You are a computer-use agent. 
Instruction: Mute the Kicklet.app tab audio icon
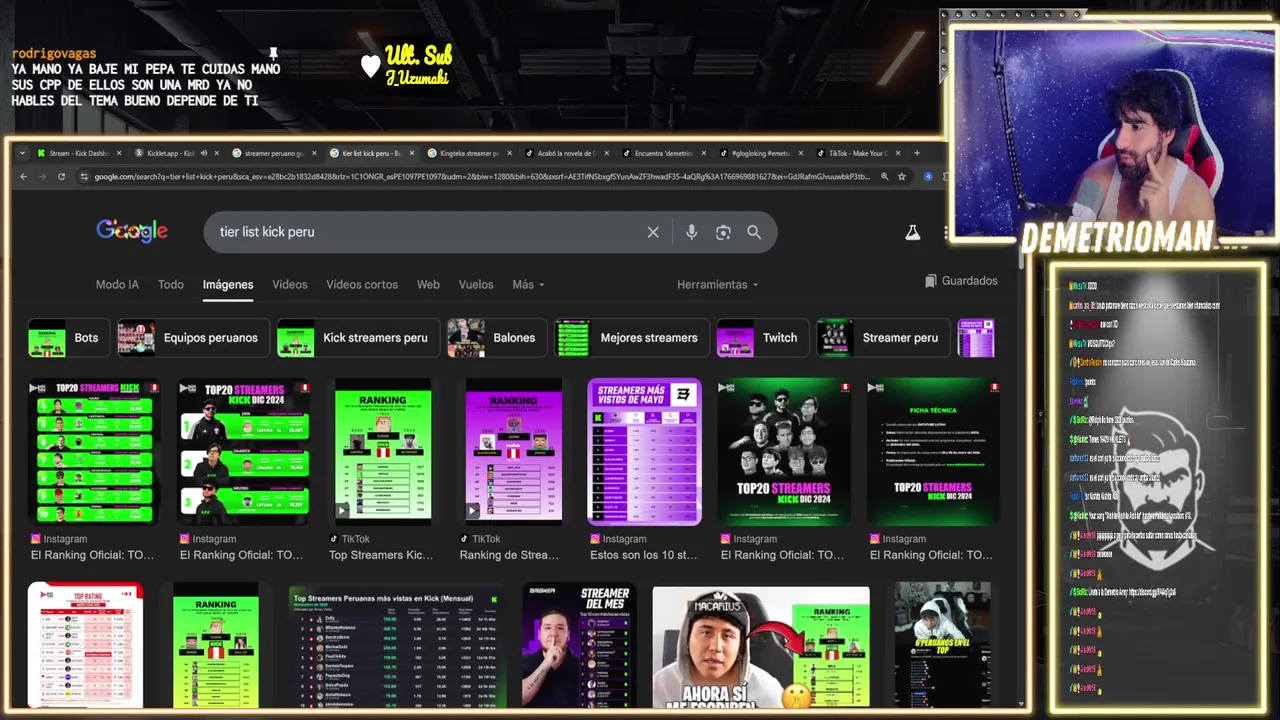pyautogui.click(x=203, y=153)
